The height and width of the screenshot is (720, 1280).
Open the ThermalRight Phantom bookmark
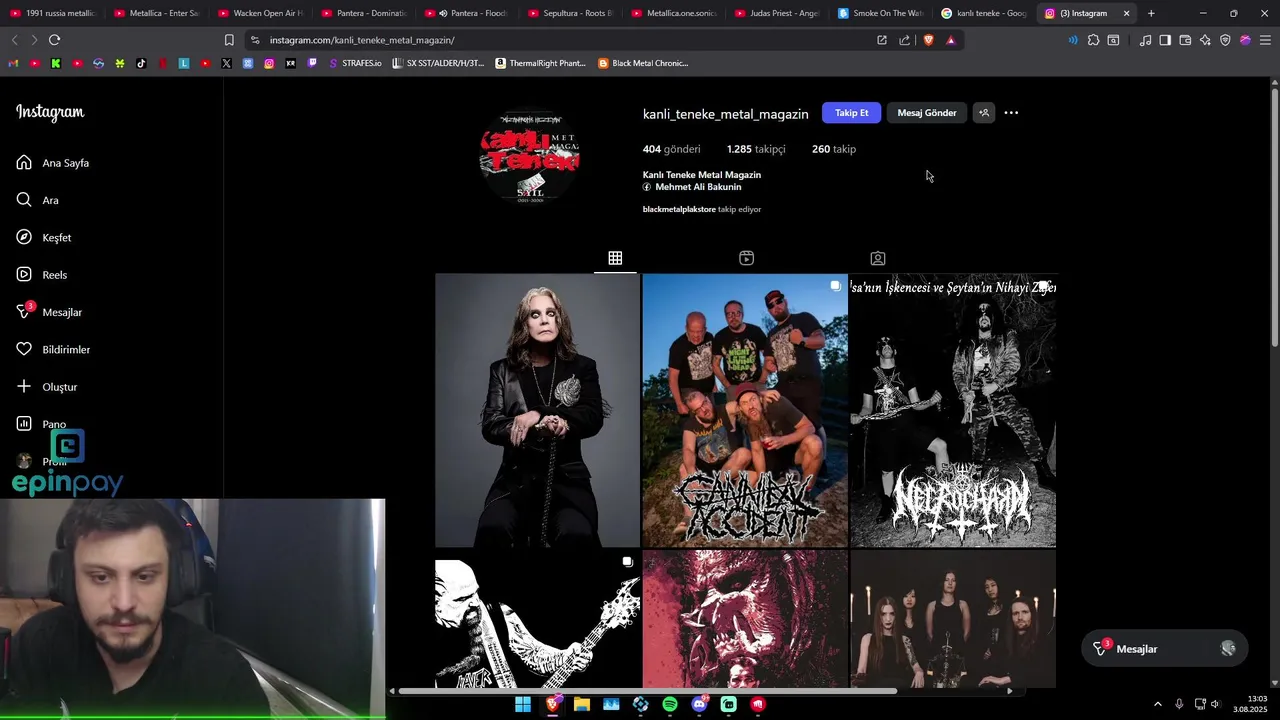tap(541, 63)
